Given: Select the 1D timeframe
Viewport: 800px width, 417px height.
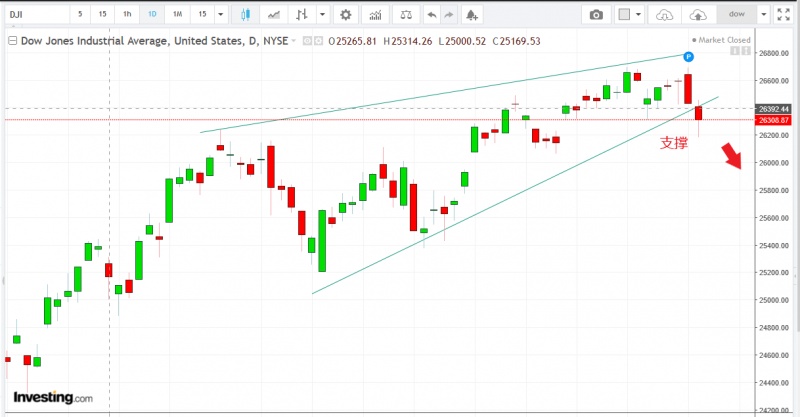Looking at the screenshot, I should [x=151, y=15].
